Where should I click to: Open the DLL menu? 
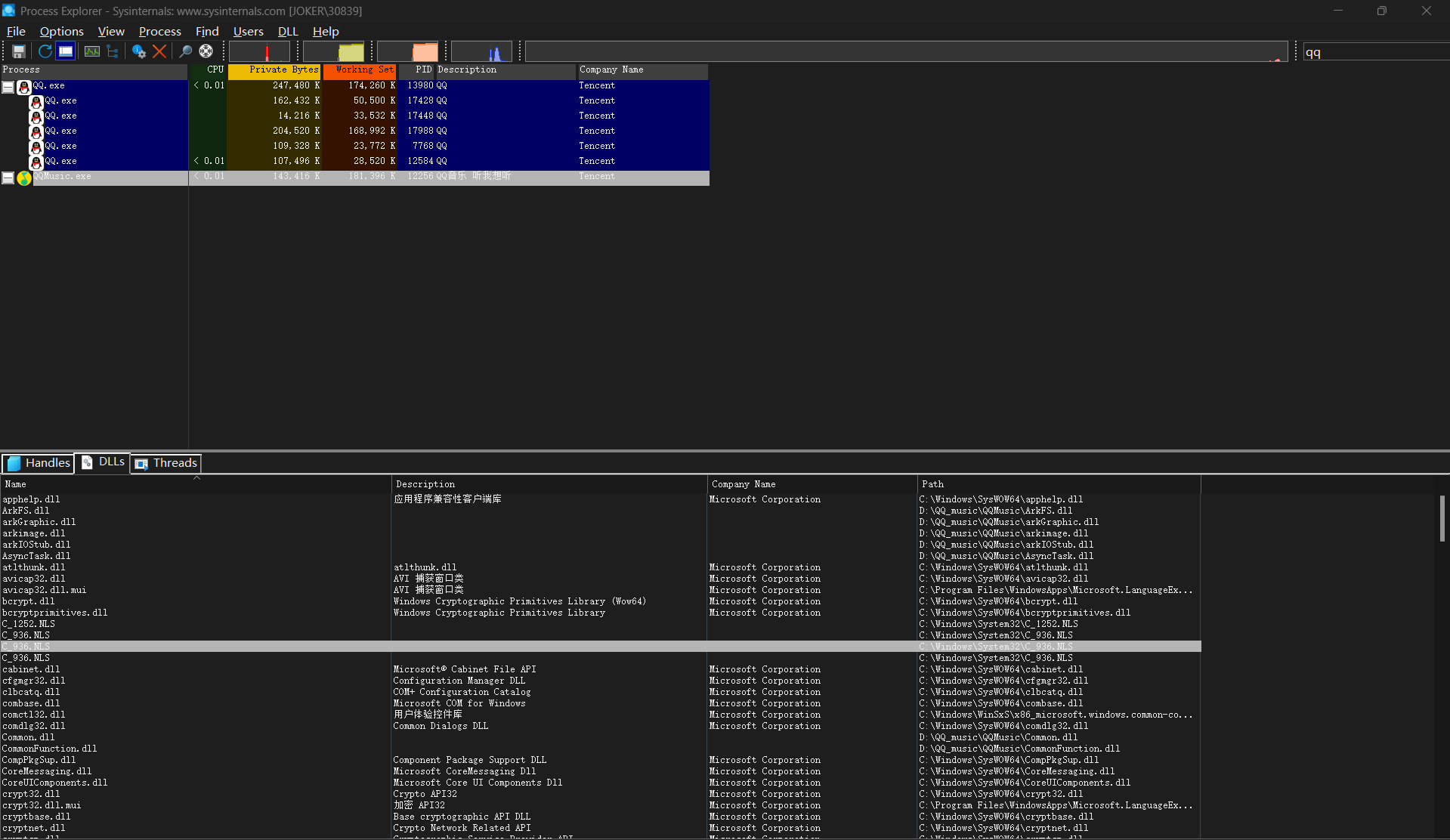287,31
